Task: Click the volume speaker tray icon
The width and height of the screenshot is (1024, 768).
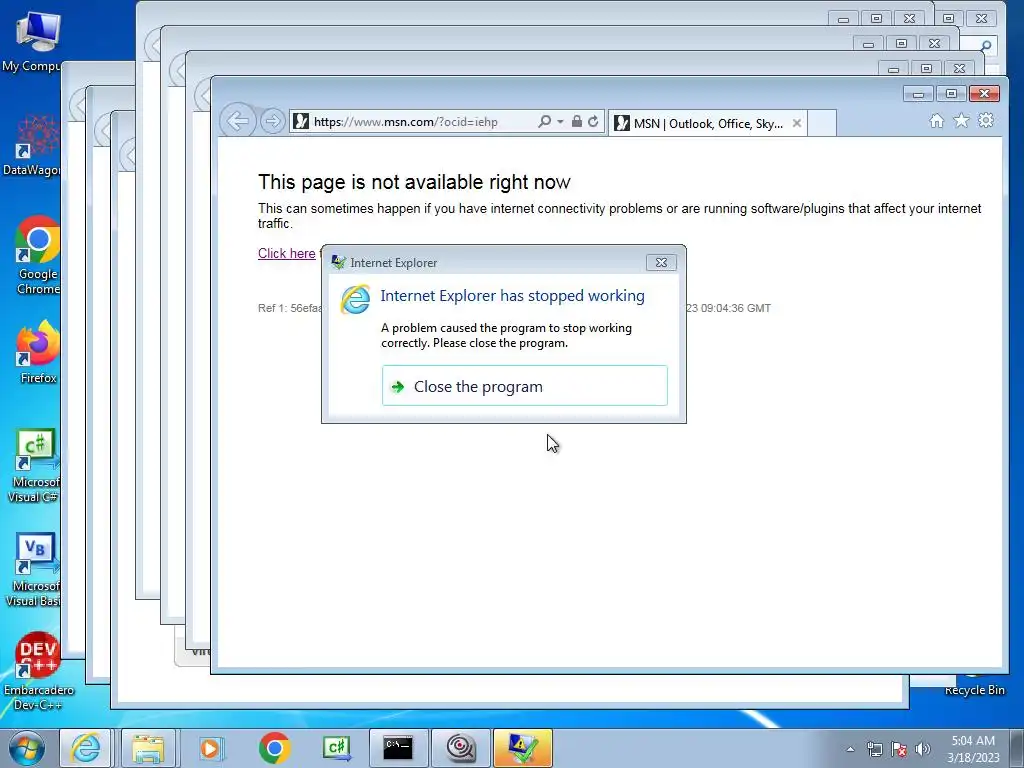Action: [923, 749]
